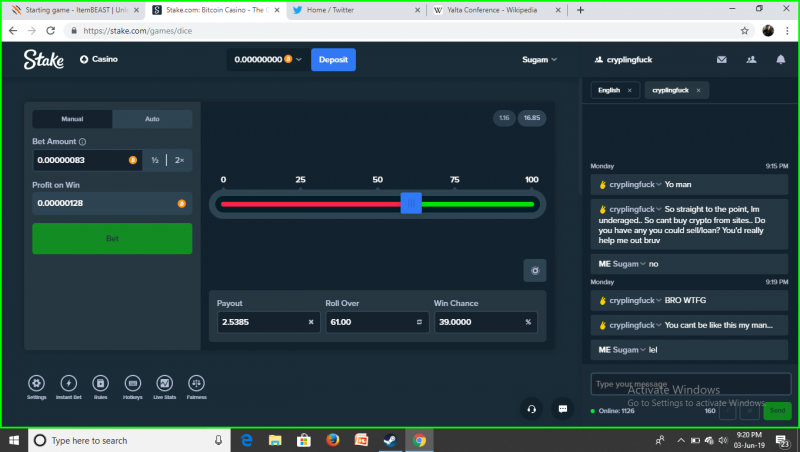The width and height of the screenshot is (800, 452).
Task: Bookmark this page with star icon
Action: click(744, 31)
